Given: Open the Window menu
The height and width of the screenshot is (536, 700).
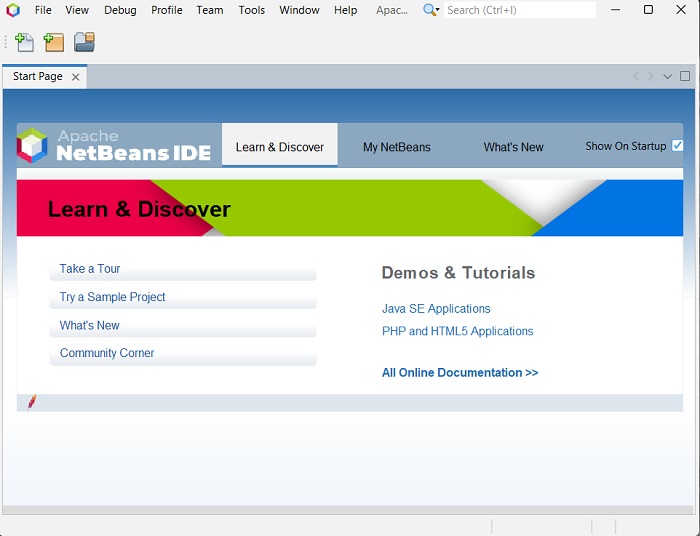Looking at the screenshot, I should tap(299, 10).
